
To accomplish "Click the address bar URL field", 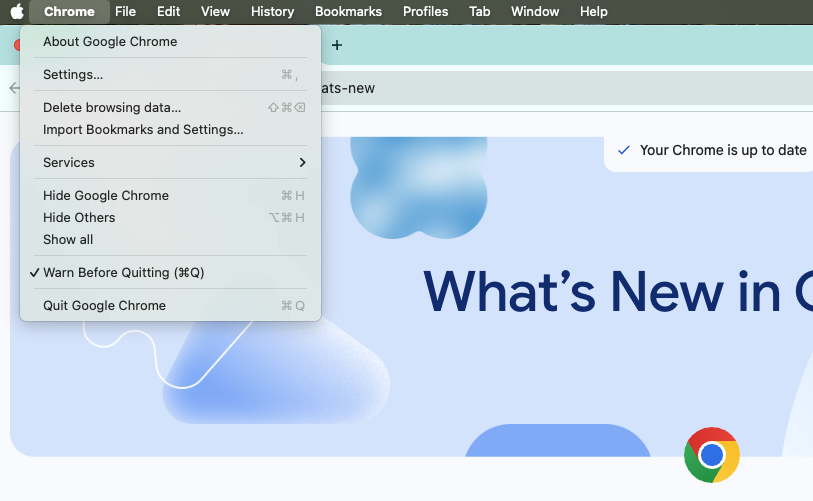I will [x=567, y=88].
